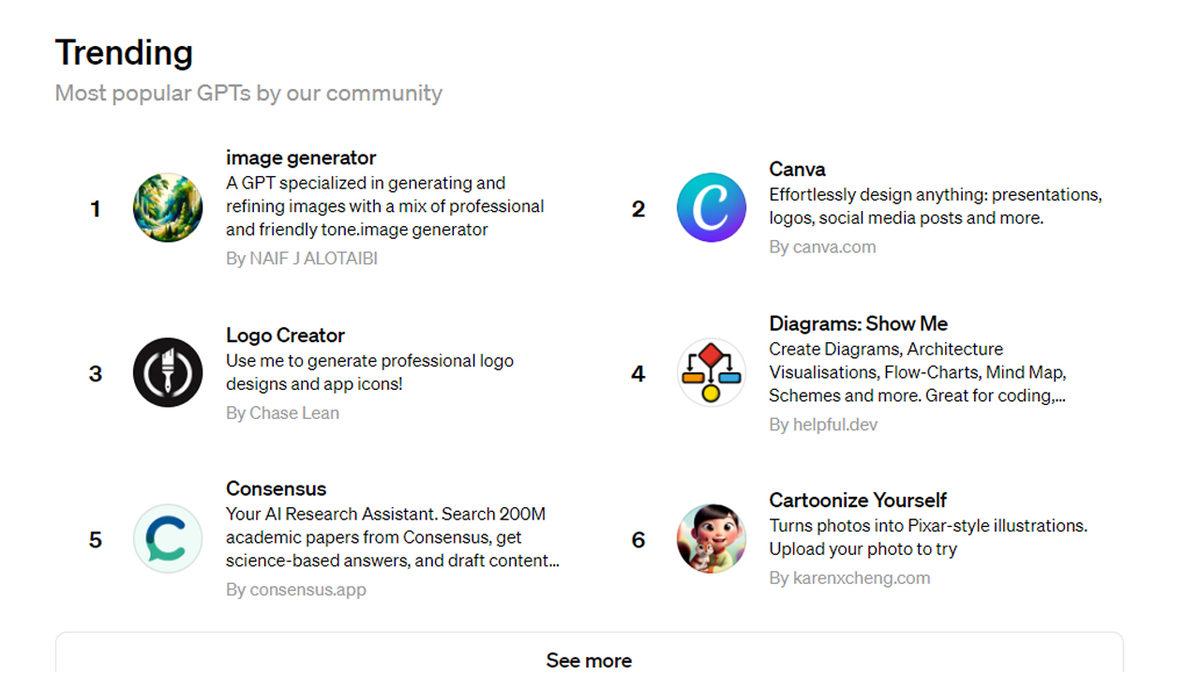Viewport: 1200px width, 675px height.
Task: Click the Diagrams: Show Me flowchart icon
Action: click(x=711, y=373)
